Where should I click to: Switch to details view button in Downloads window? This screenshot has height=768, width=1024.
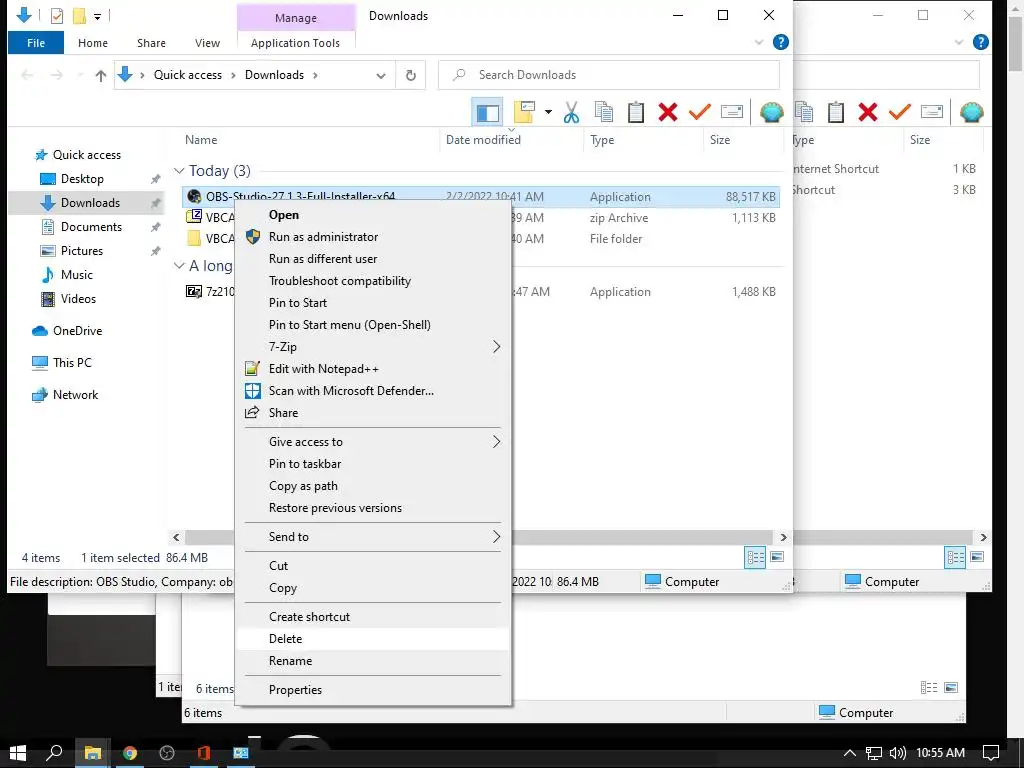point(756,558)
